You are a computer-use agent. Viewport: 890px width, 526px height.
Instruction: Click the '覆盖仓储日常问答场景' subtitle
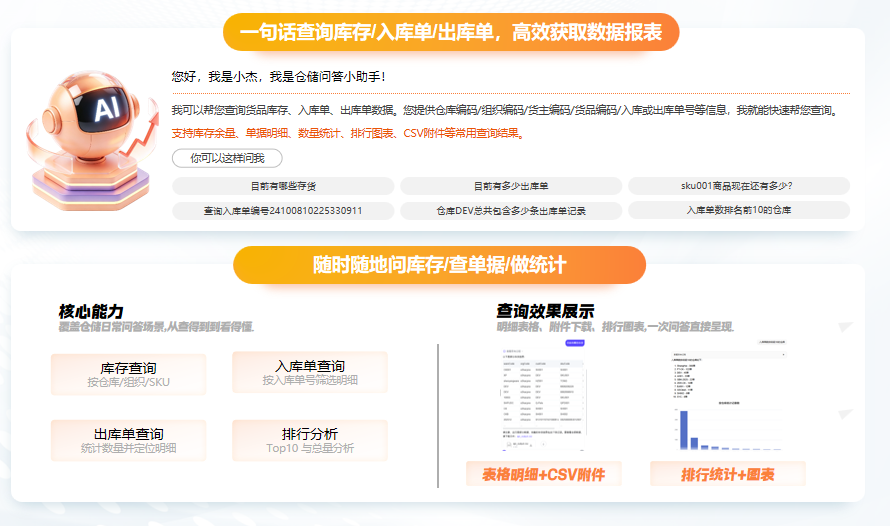(156, 327)
